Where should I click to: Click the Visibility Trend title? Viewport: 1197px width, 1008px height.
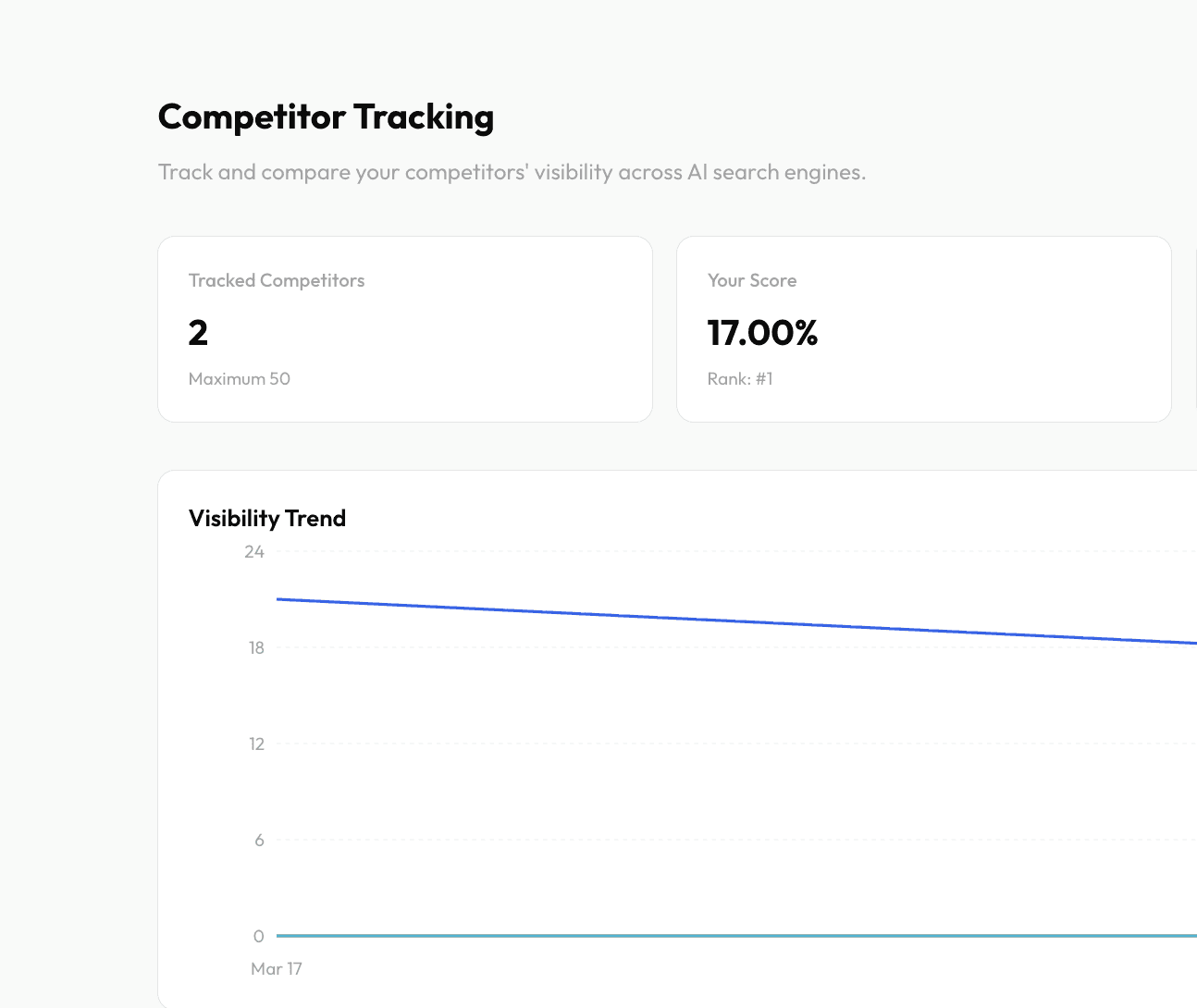(267, 518)
